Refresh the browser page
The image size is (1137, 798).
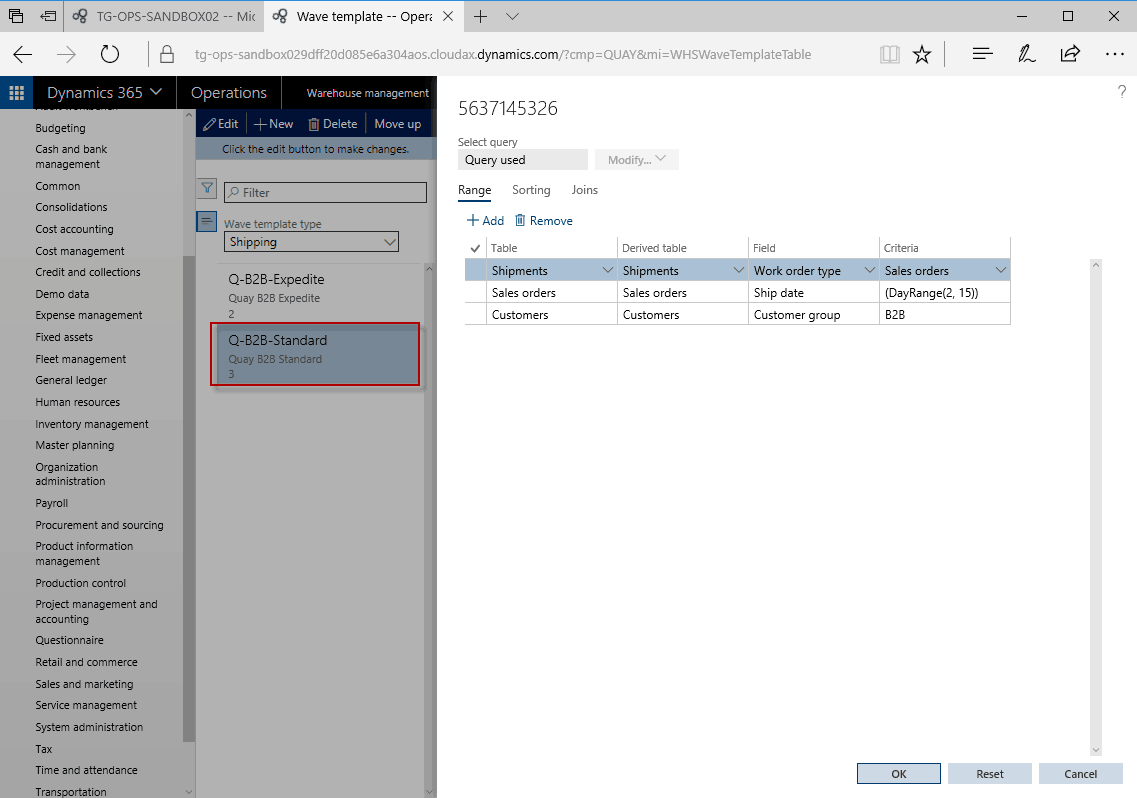(x=109, y=54)
